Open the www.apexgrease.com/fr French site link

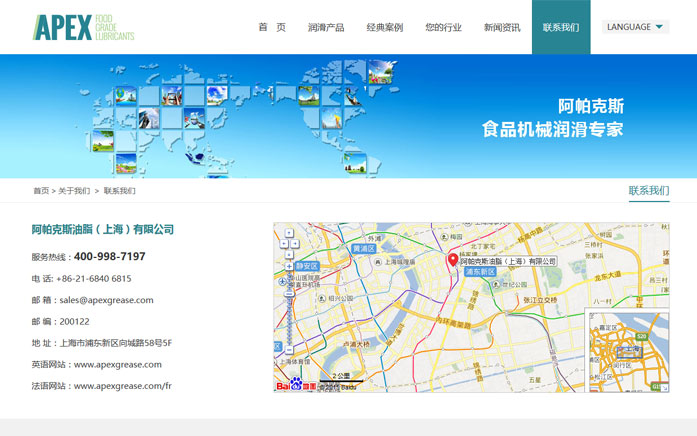[x=123, y=386]
